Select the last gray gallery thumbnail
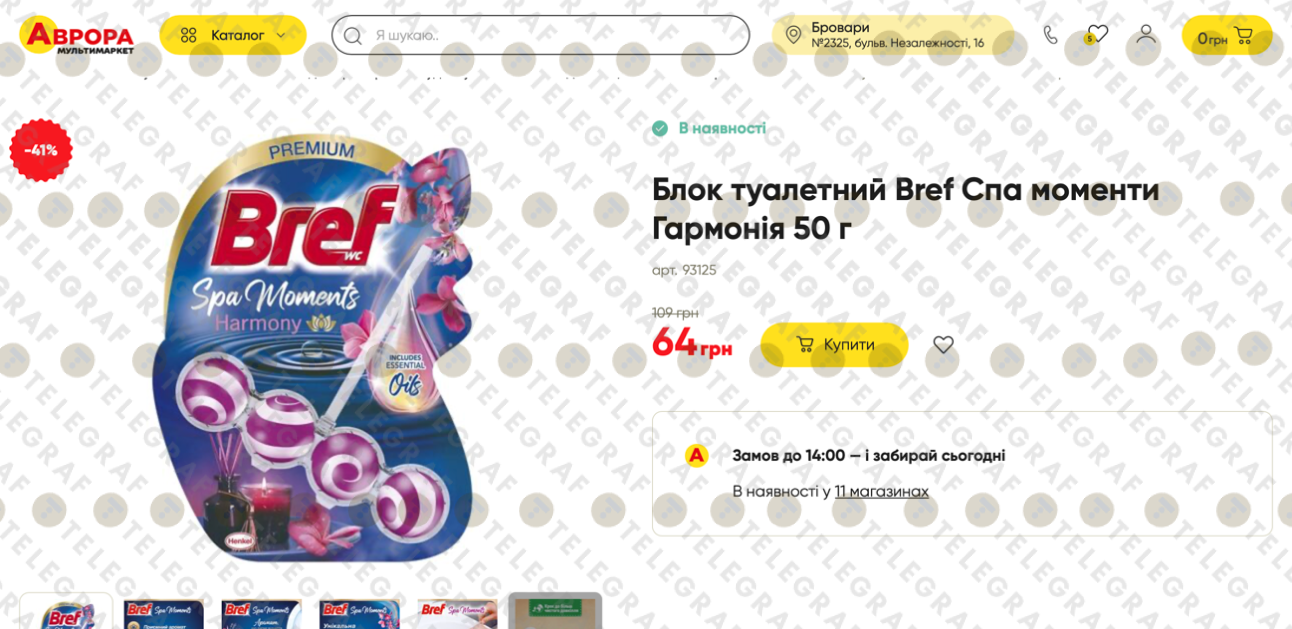The width and height of the screenshot is (1292, 629). [x=555, y=611]
